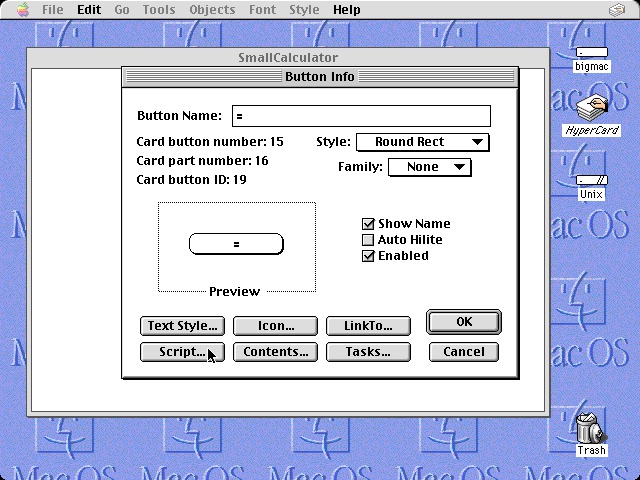
Task: Open the Edit menu
Action: click(89, 9)
